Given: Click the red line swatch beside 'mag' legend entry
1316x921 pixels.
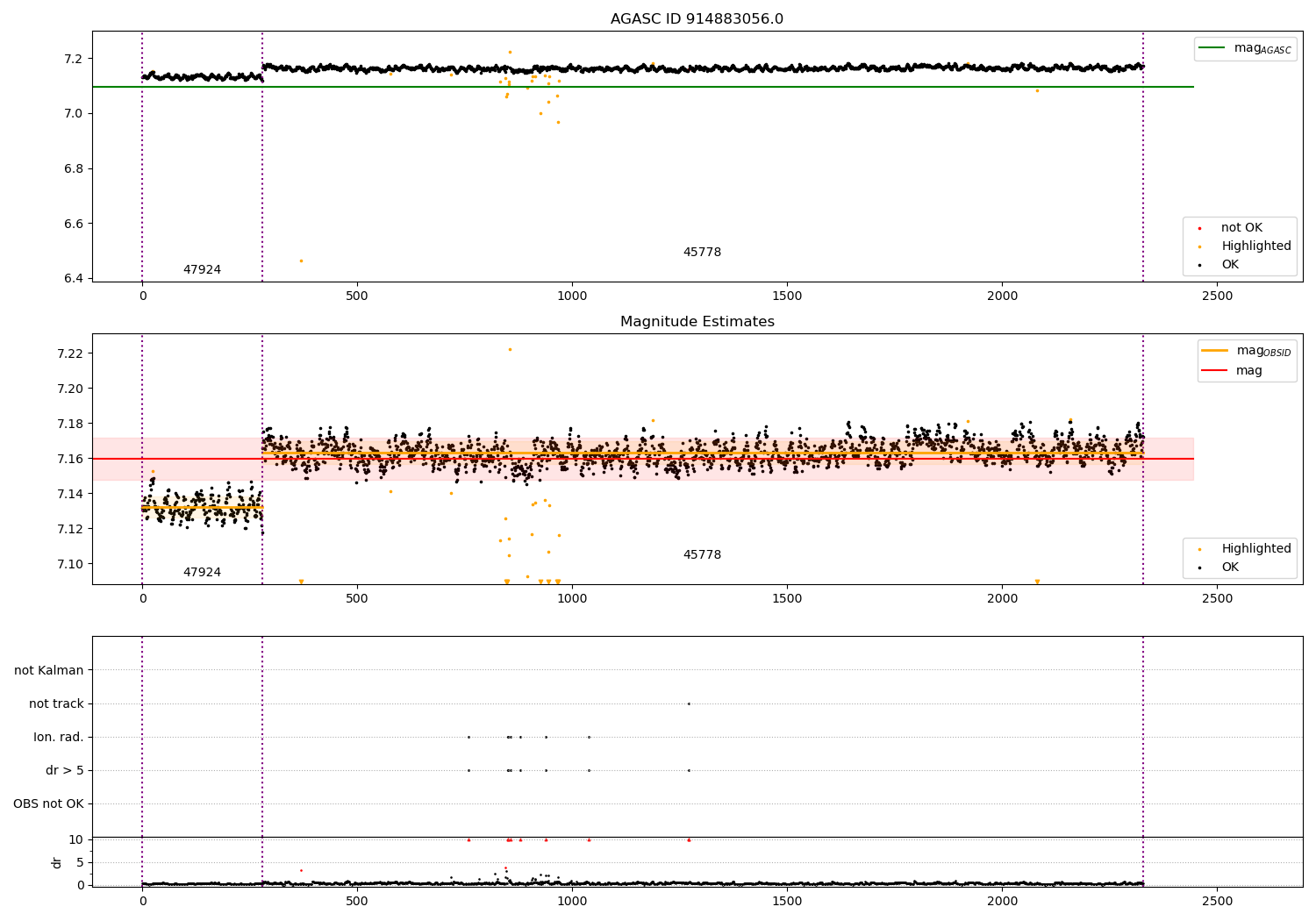Looking at the screenshot, I should [1214, 371].
